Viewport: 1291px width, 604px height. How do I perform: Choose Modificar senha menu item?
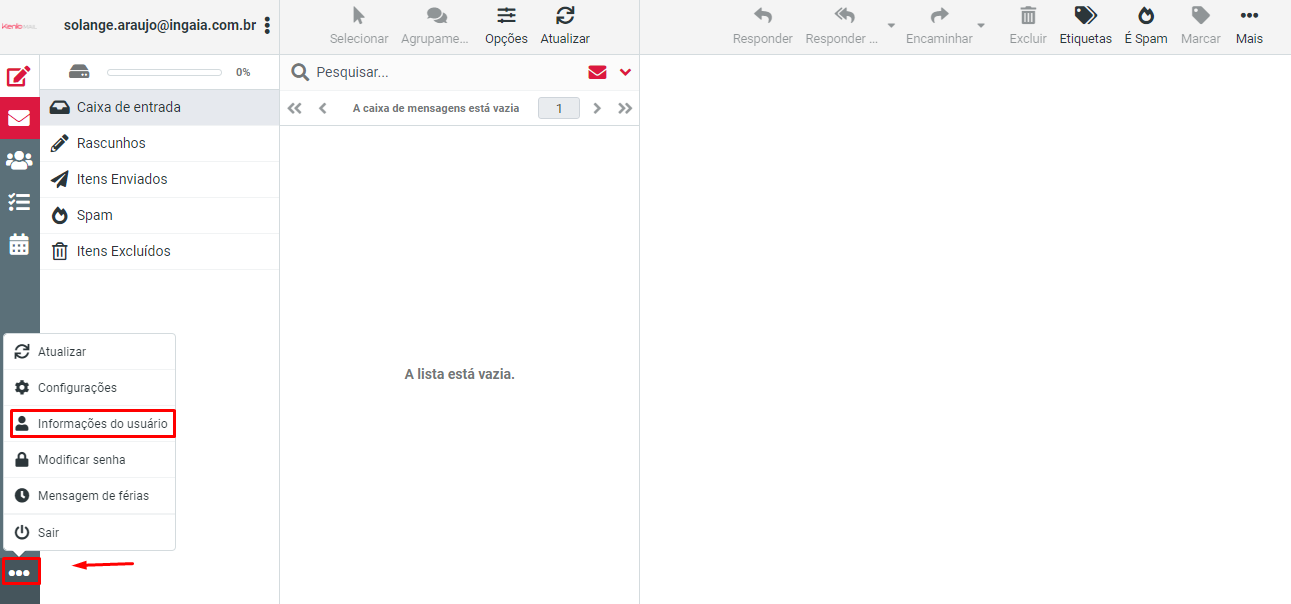click(90, 460)
